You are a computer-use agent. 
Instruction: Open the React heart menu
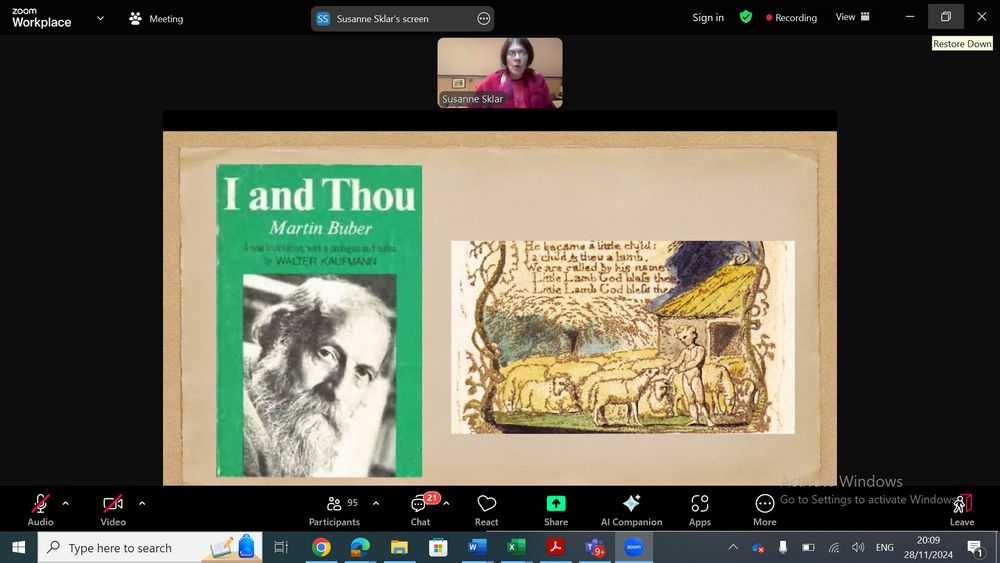tap(487, 510)
